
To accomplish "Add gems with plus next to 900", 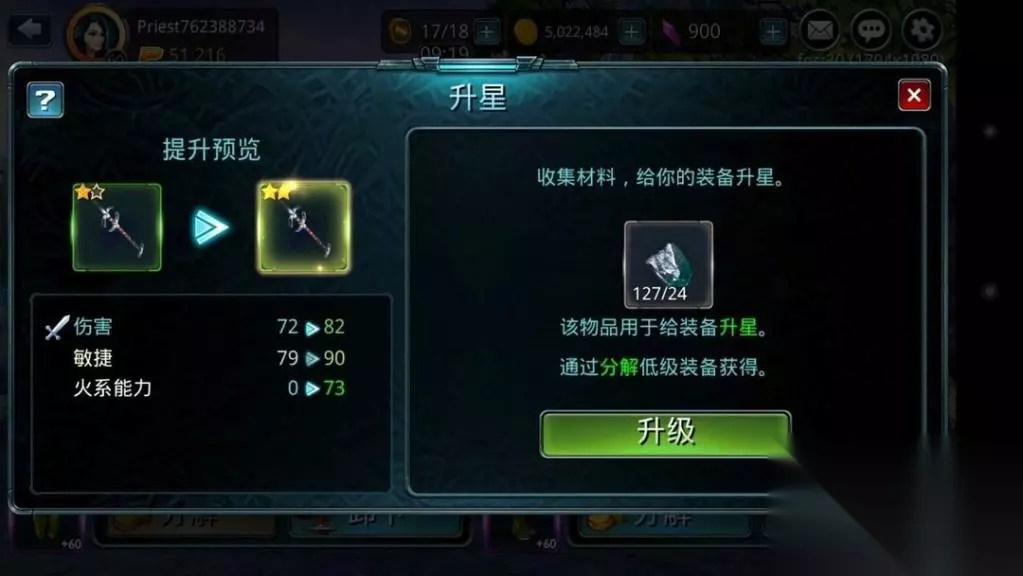I will tap(772, 31).
